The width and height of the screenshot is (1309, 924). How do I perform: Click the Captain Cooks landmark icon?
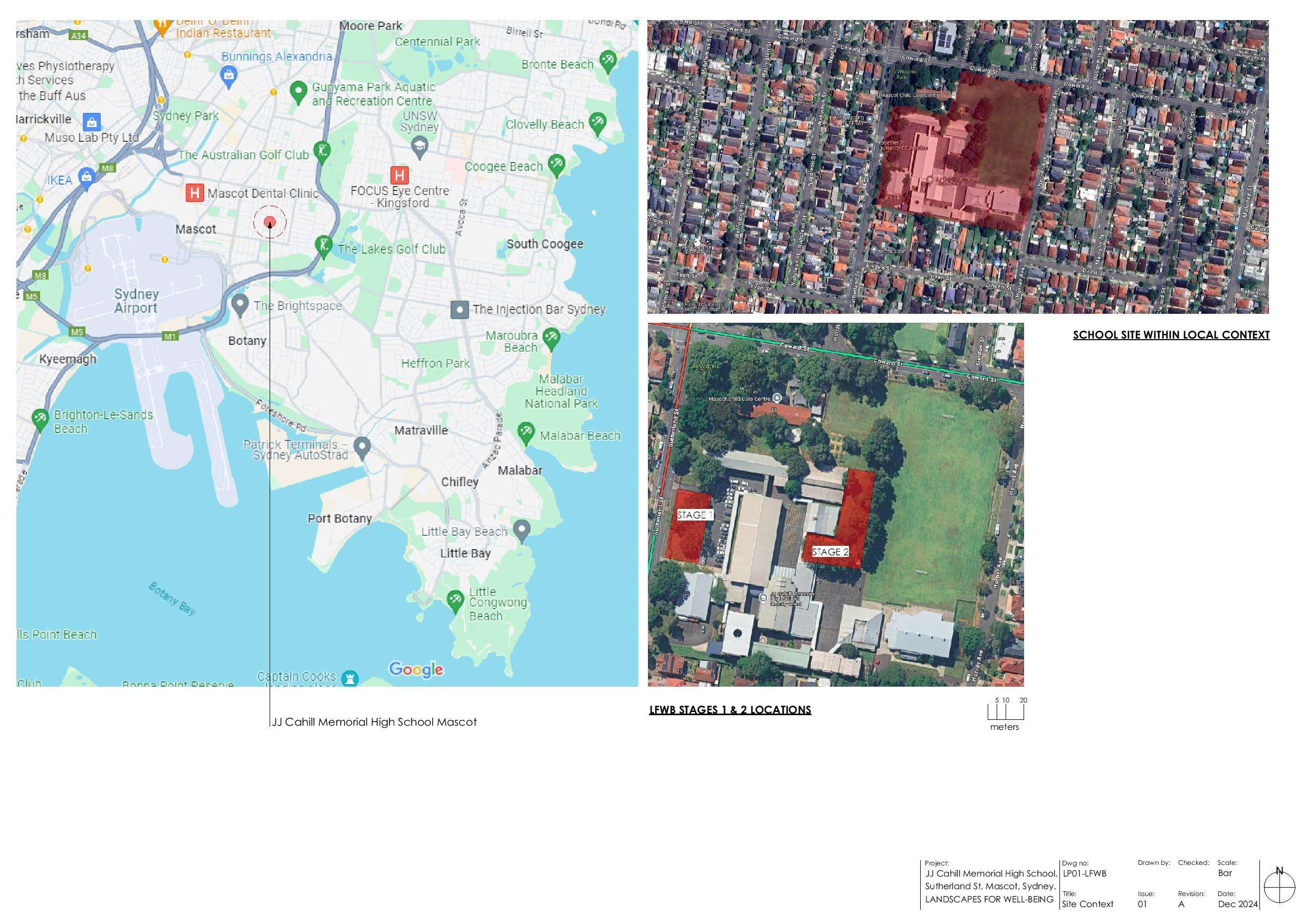349,678
